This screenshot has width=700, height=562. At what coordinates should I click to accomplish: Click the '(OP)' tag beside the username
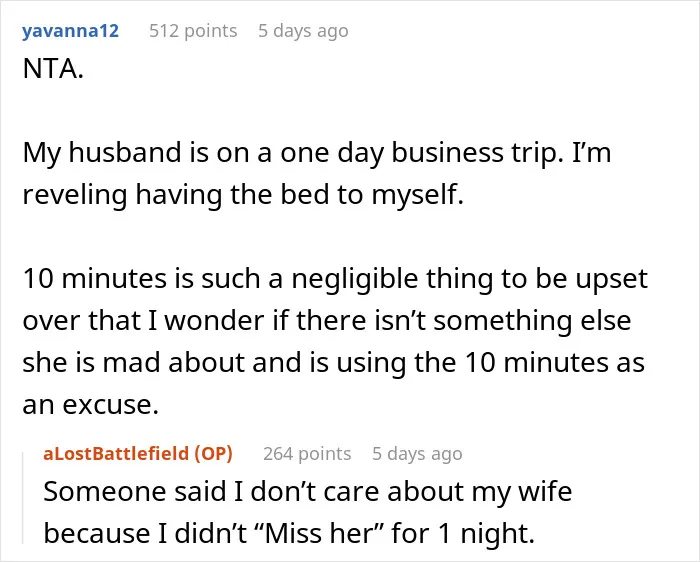(213, 454)
